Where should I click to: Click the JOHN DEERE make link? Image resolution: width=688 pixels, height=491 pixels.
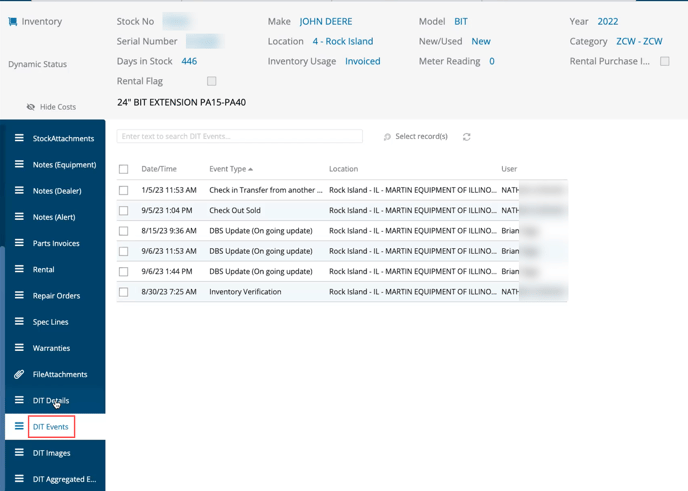[326, 21]
